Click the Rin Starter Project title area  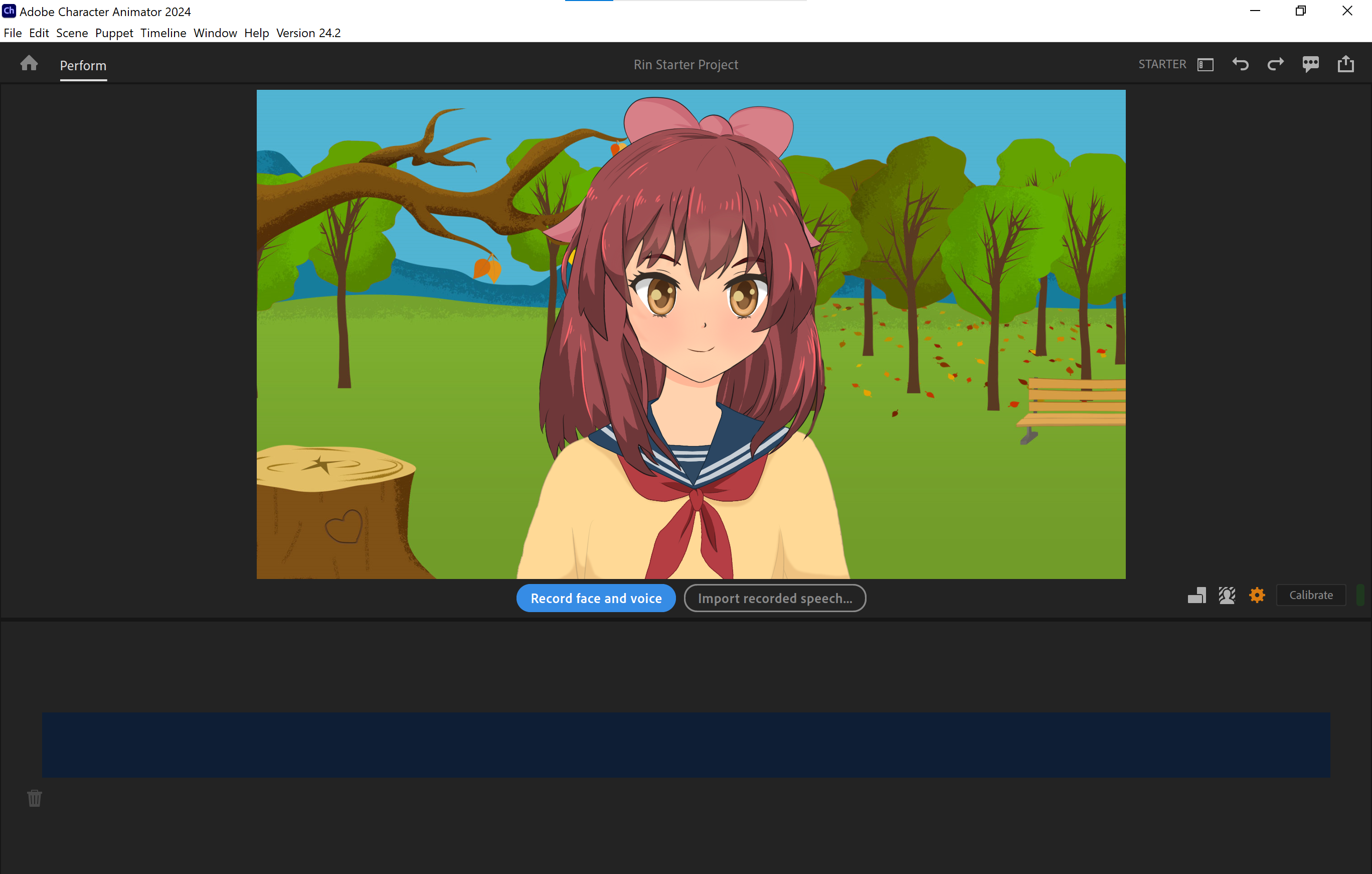685,64
